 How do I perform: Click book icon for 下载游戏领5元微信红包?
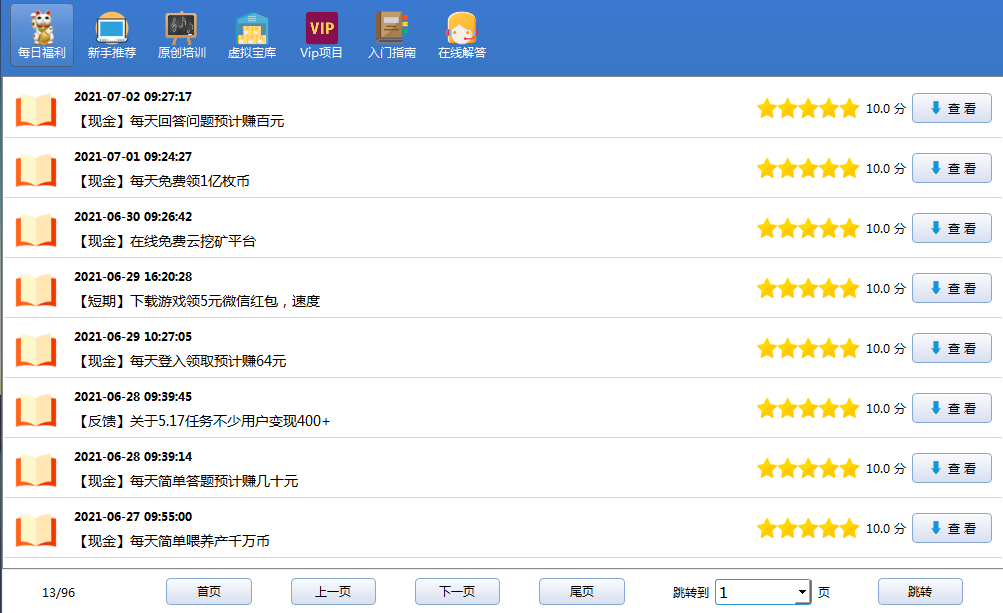[x=36, y=290]
